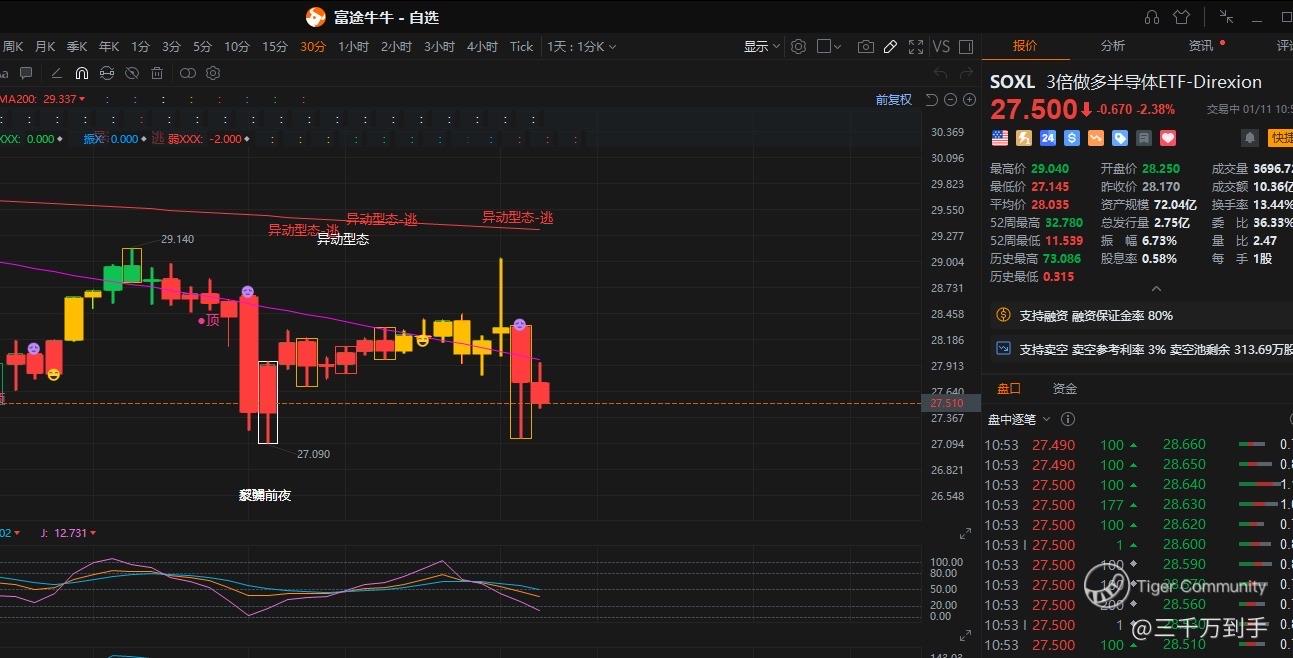Toggle the overlay circles drawing mode
This screenshot has width=1293, height=658.
[187, 73]
